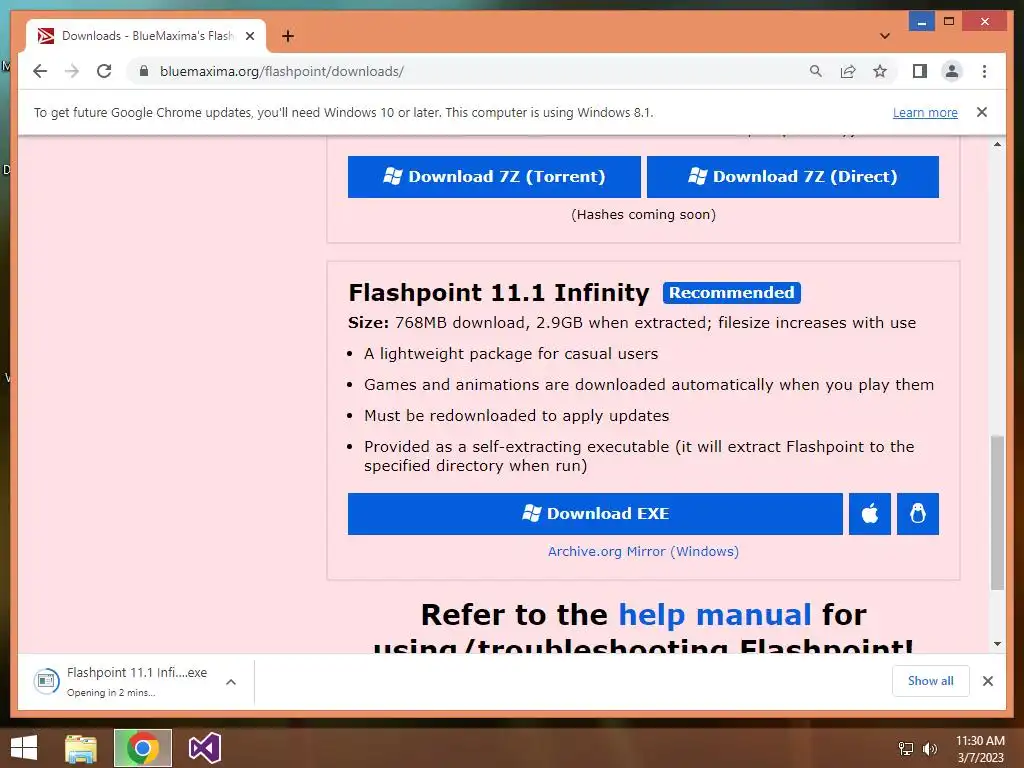Open the Chrome profile avatar menu
Screen dimensions: 1024x768
click(x=952, y=71)
